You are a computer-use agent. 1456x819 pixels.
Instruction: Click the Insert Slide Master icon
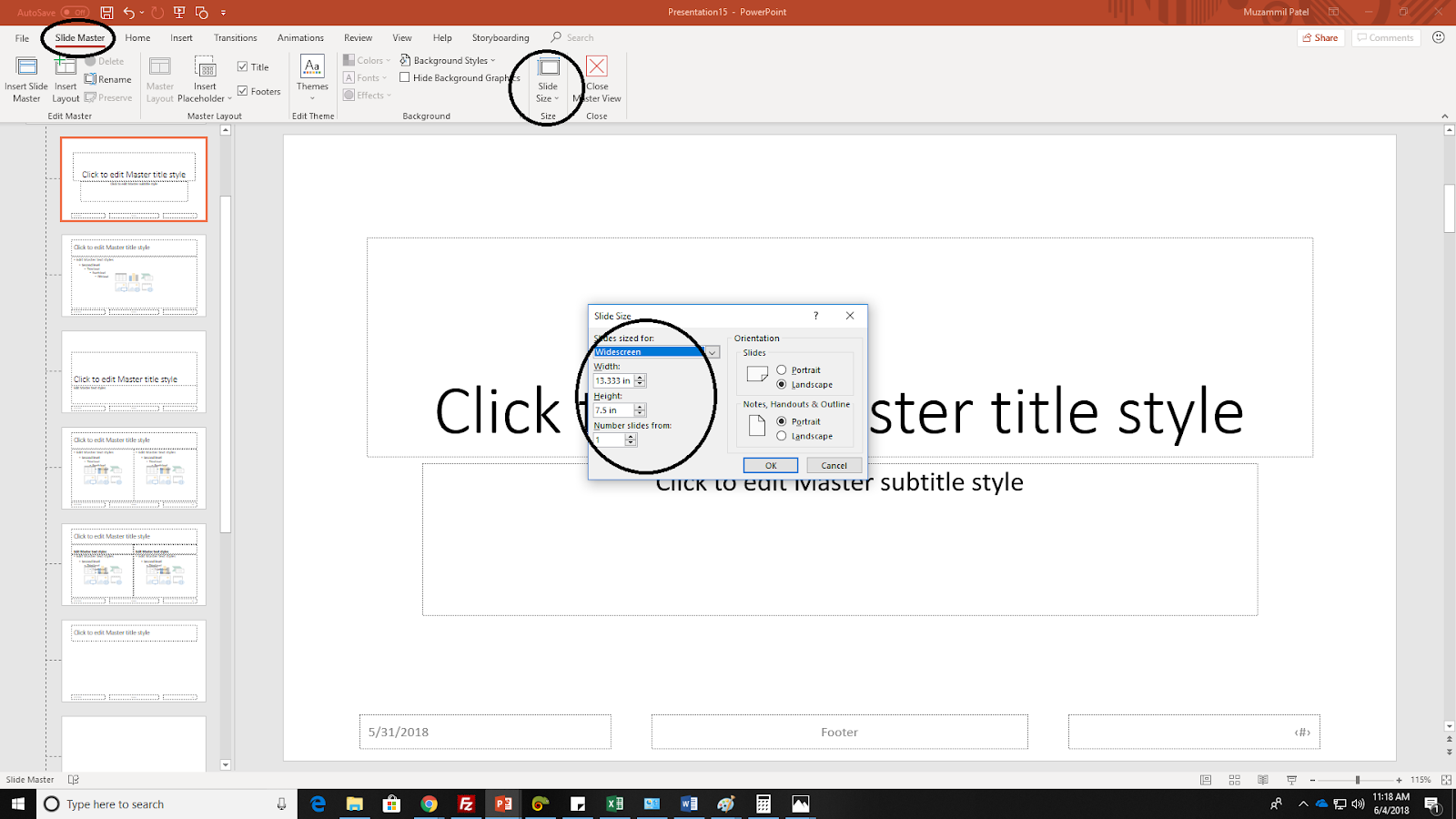pos(26,67)
